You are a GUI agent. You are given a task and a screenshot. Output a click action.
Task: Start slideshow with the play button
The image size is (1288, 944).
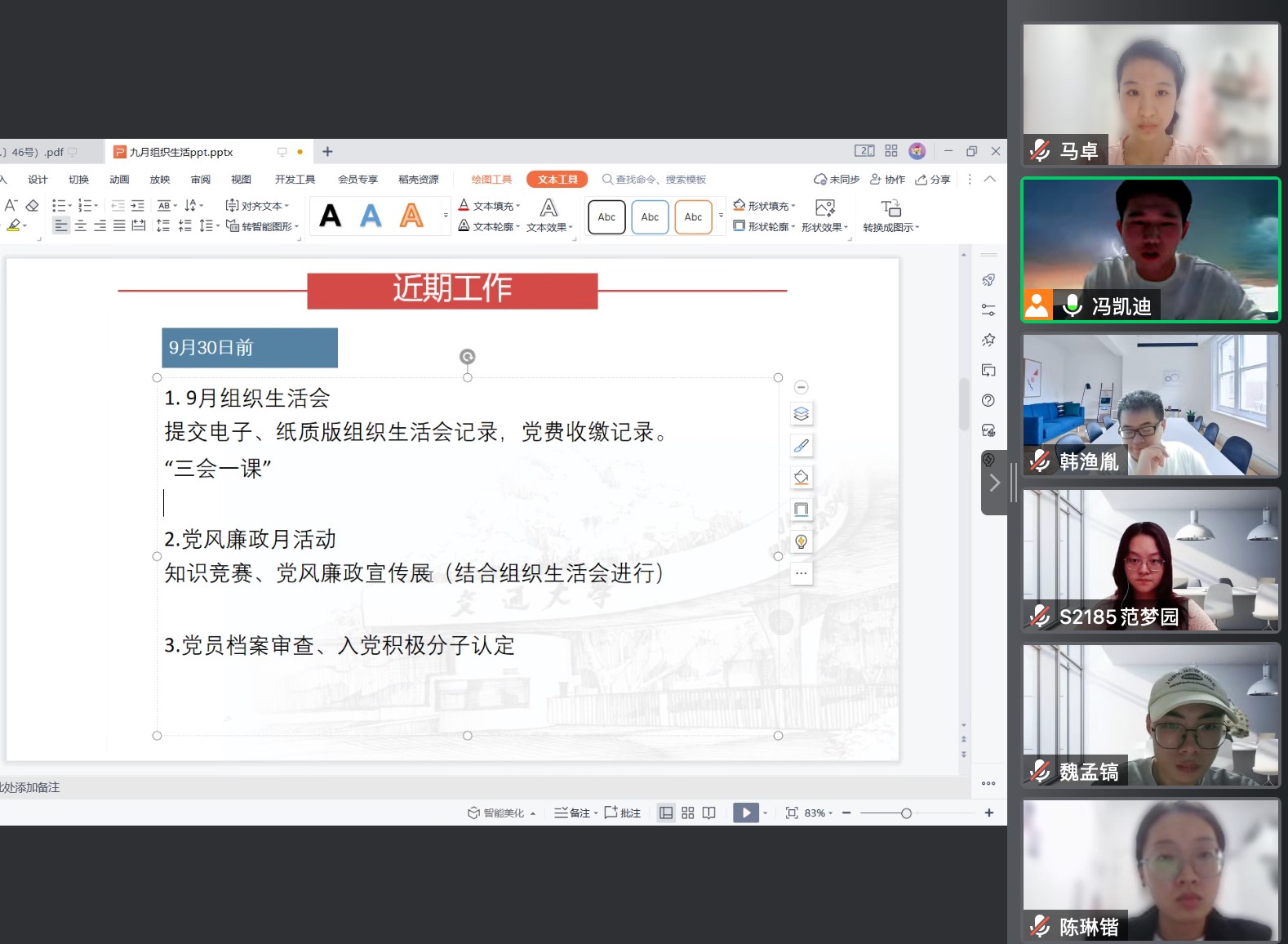tap(745, 813)
